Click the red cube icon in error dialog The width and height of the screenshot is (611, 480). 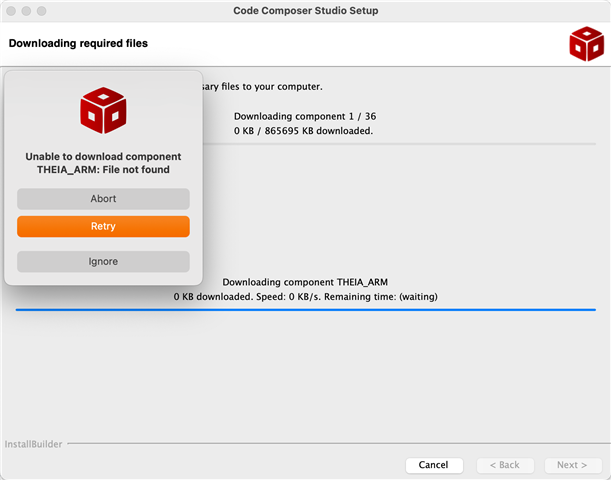(103, 111)
